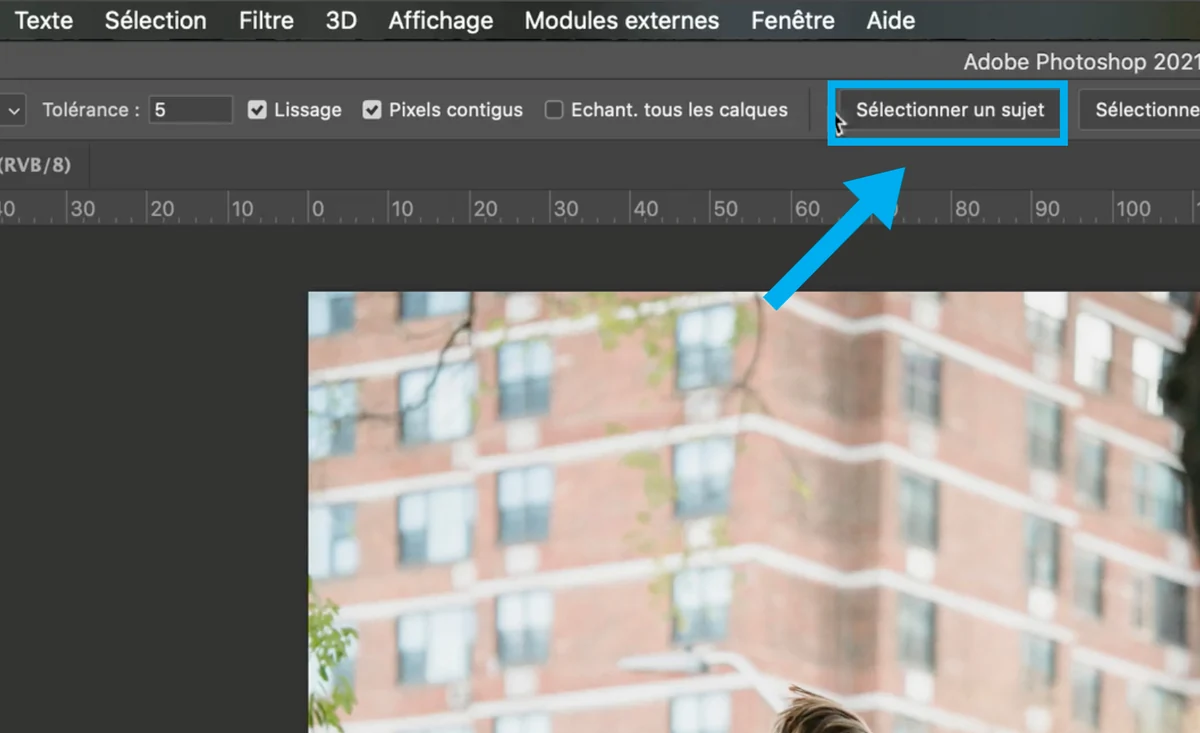Open the Filtre menu

click(266, 20)
